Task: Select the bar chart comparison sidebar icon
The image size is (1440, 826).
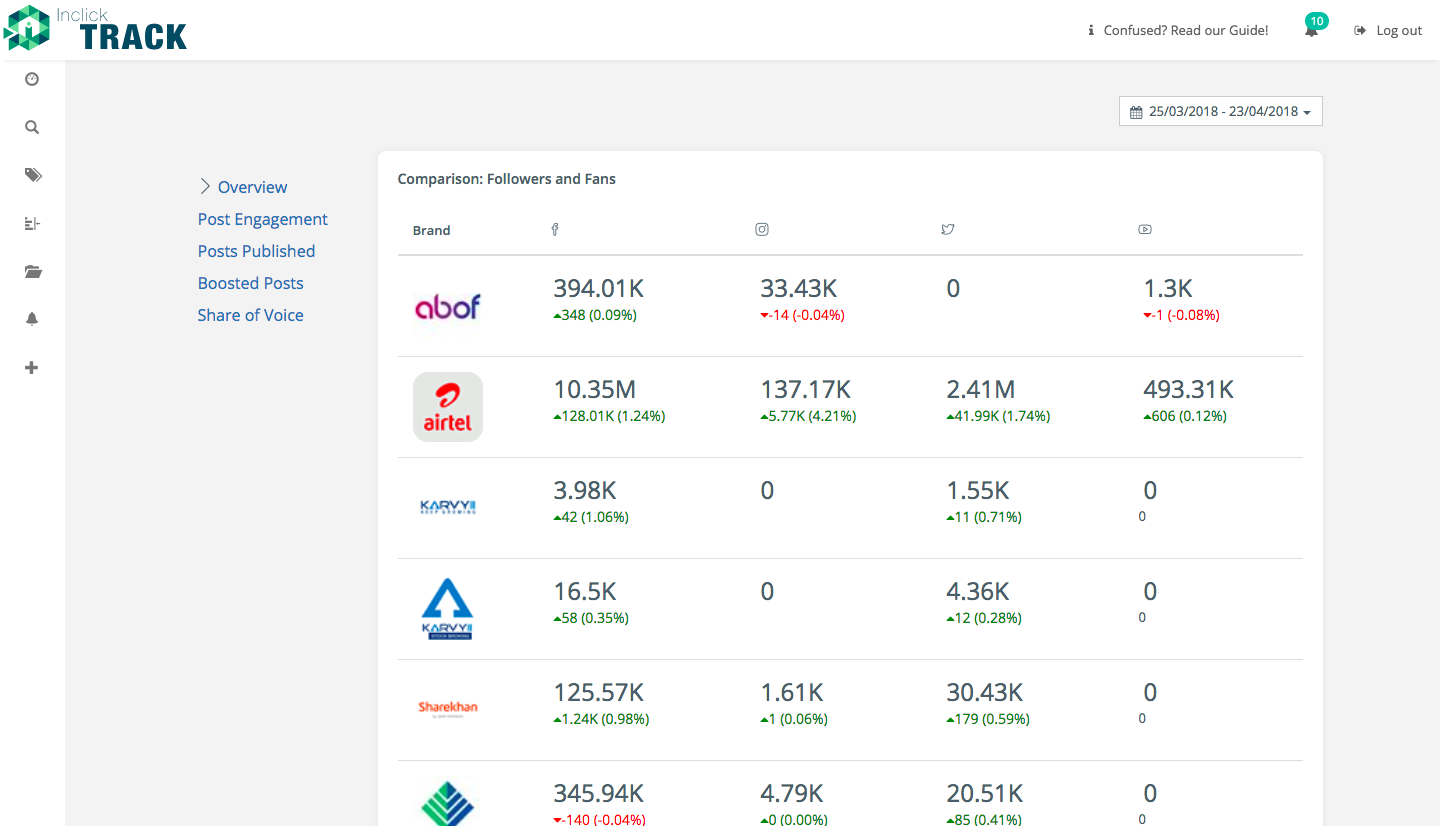Action: tap(32, 223)
